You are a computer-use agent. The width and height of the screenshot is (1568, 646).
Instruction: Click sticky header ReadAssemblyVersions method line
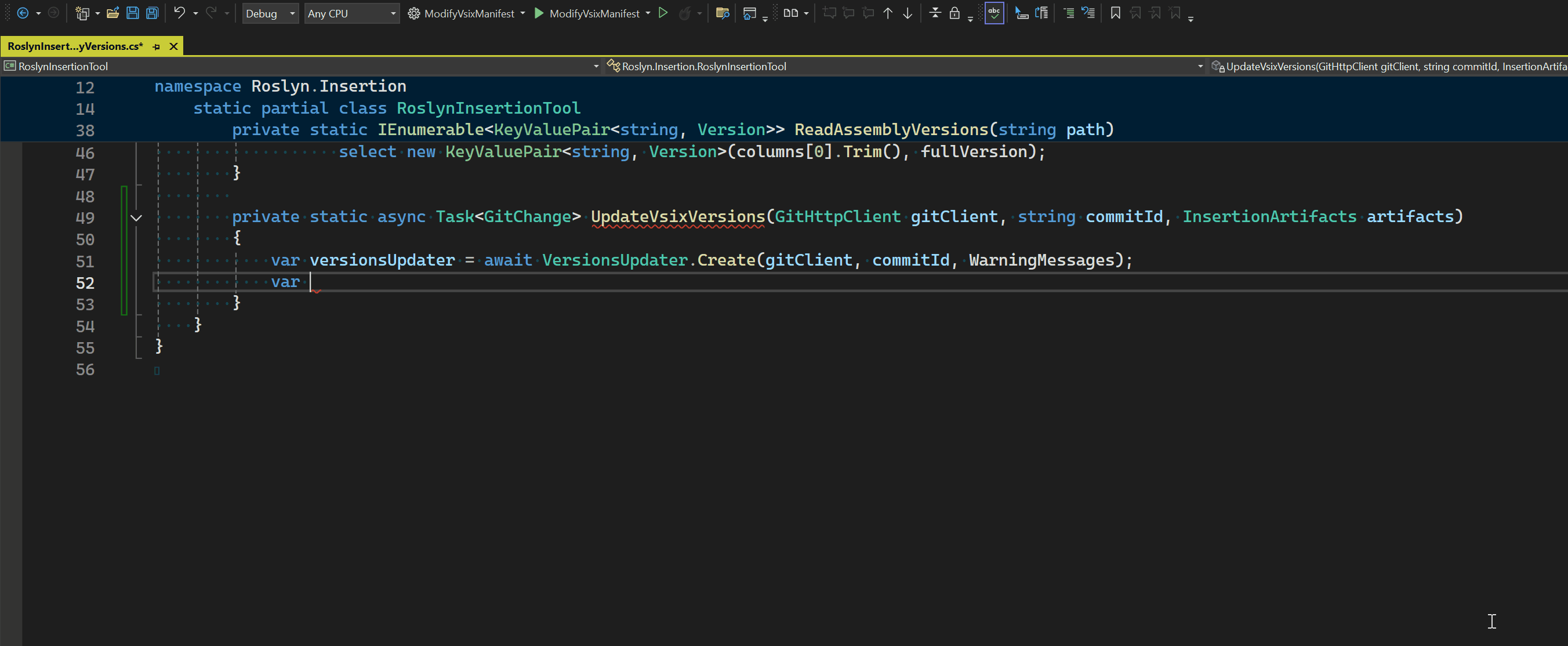[673, 130]
